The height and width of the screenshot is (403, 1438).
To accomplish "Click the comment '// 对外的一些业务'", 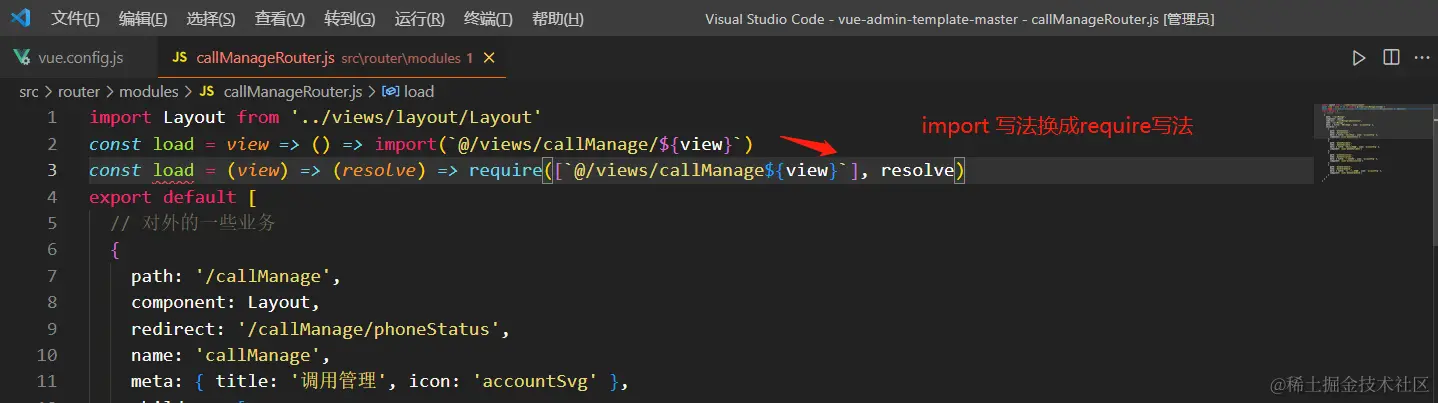I will [193, 223].
